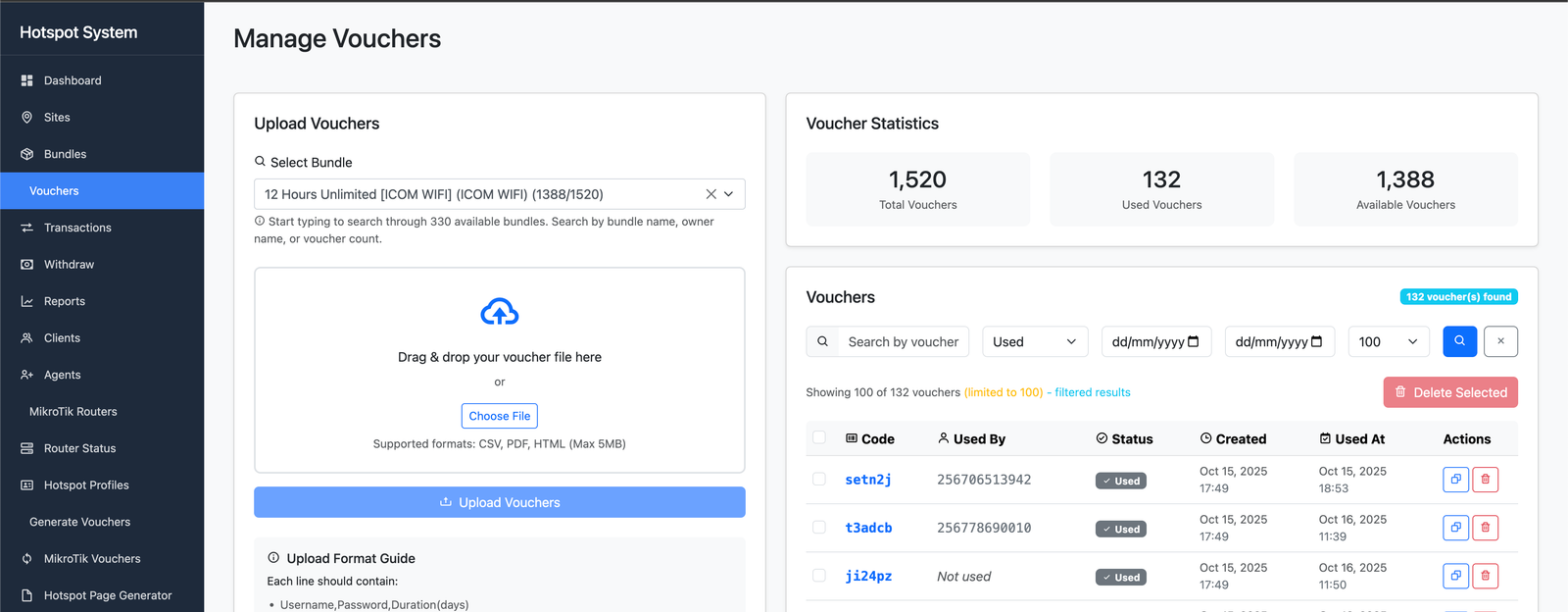The height and width of the screenshot is (612, 1568).
Task: Copy voucher t3adcb with copy icon
Action: [1456, 528]
